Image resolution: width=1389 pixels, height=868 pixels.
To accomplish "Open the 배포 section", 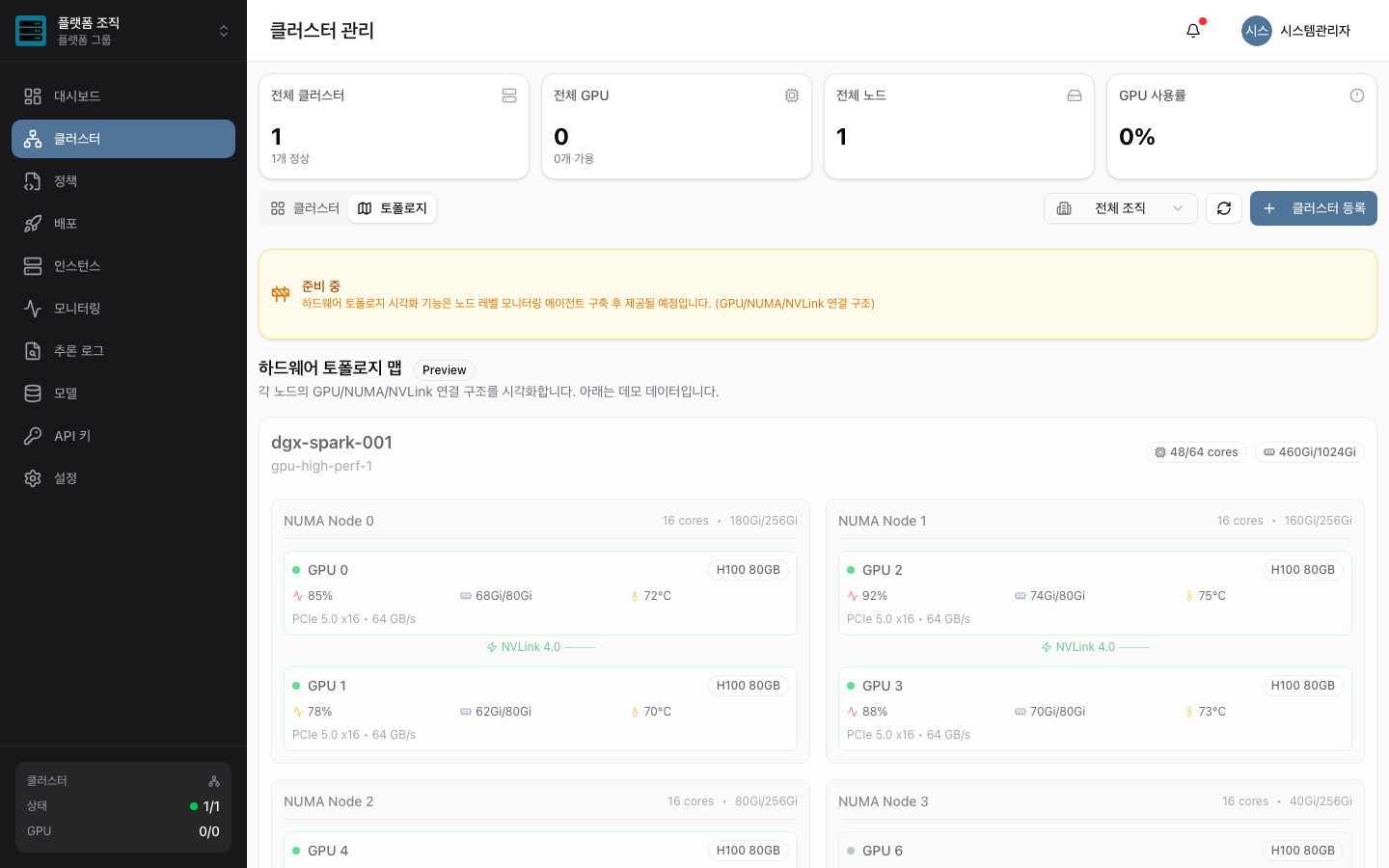I will click(x=123, y=224).
